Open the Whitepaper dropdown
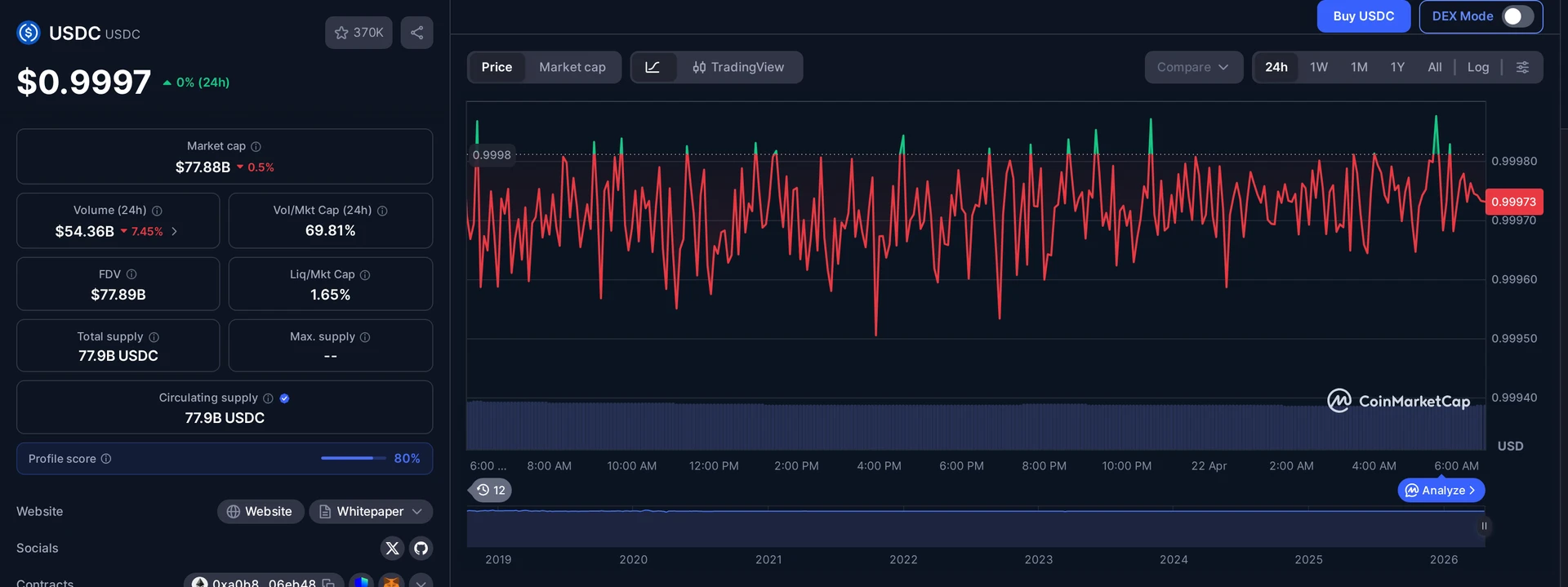 click(371, 511)
